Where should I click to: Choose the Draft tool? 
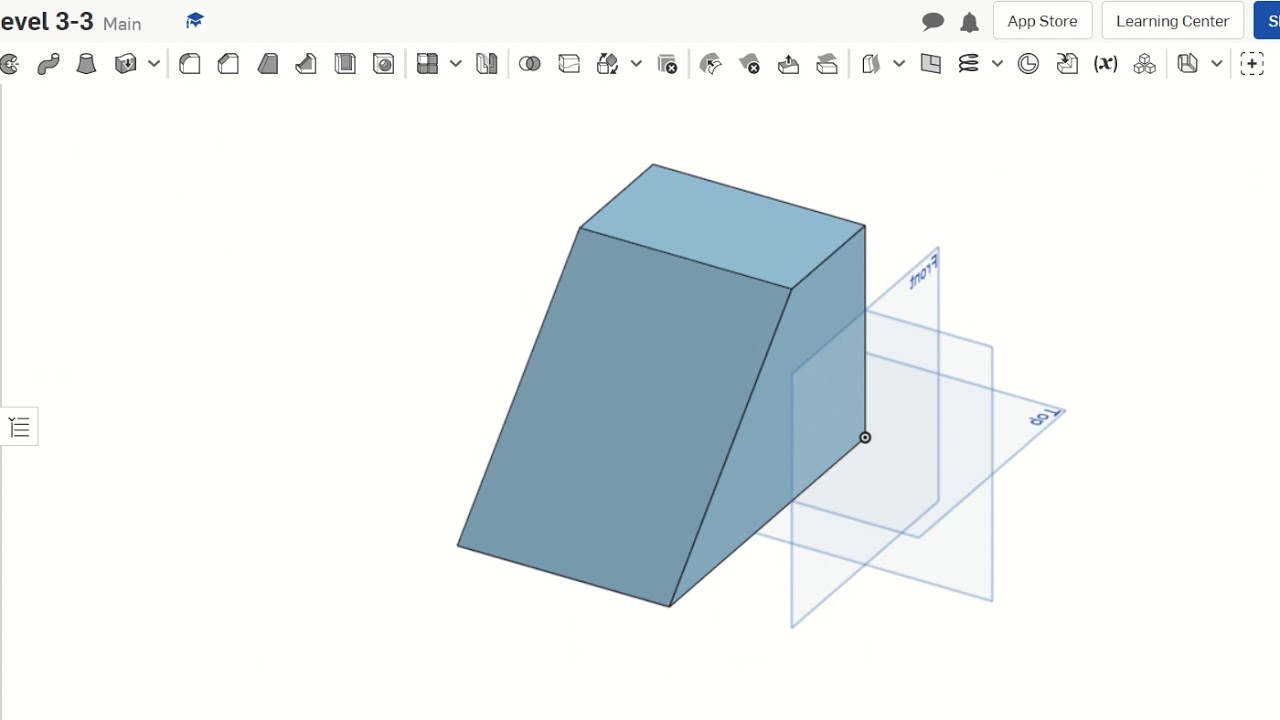[x=268, y=64]
